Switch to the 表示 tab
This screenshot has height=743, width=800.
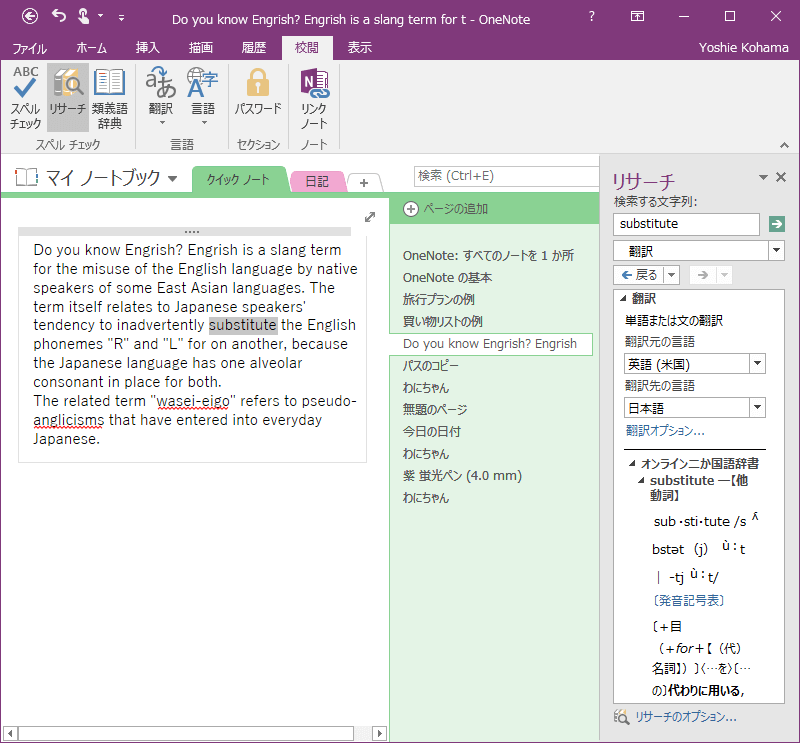pos(360,48)
